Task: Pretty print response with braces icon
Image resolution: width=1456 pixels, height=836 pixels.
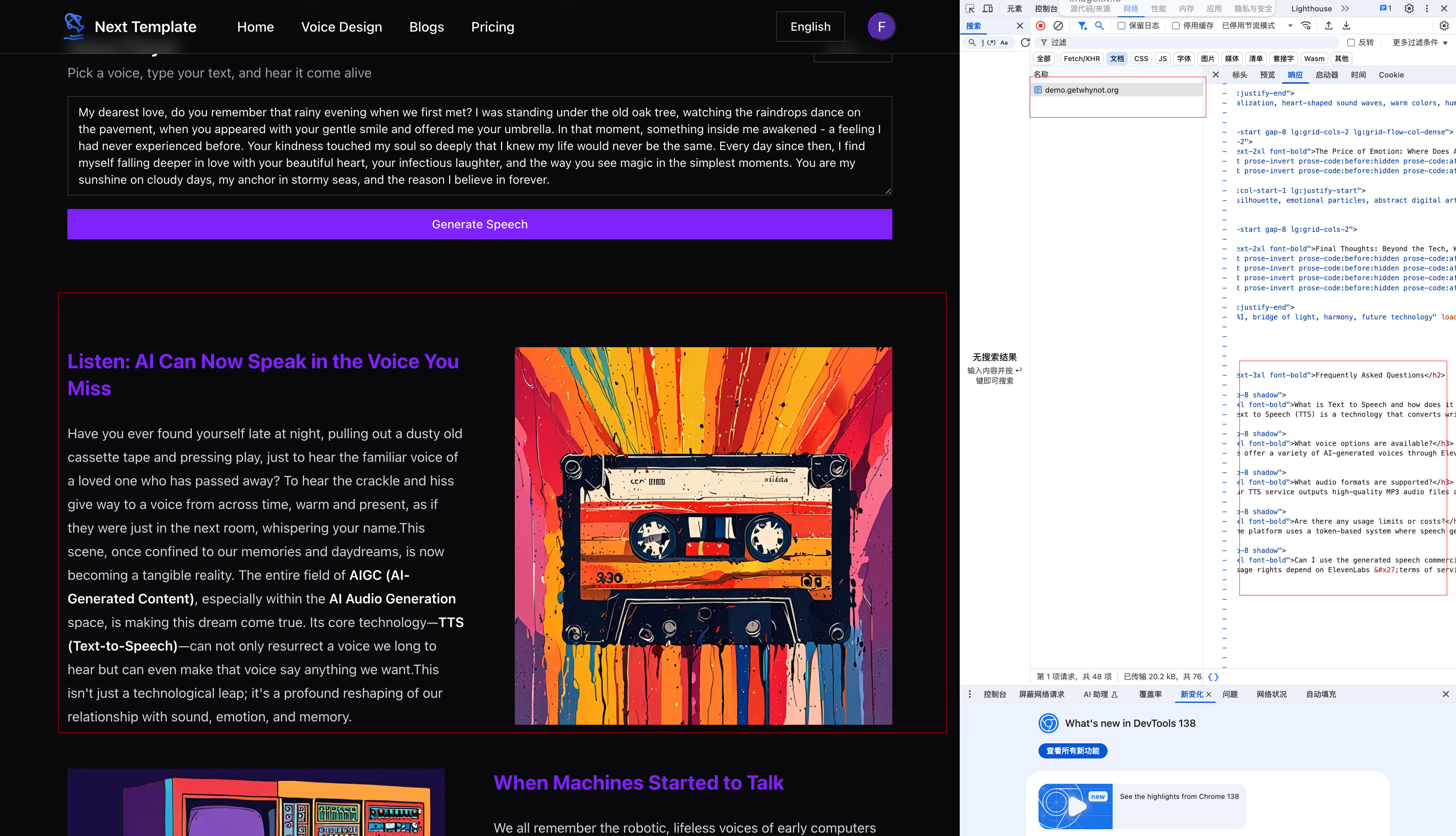Action: tap(1213, 677)
